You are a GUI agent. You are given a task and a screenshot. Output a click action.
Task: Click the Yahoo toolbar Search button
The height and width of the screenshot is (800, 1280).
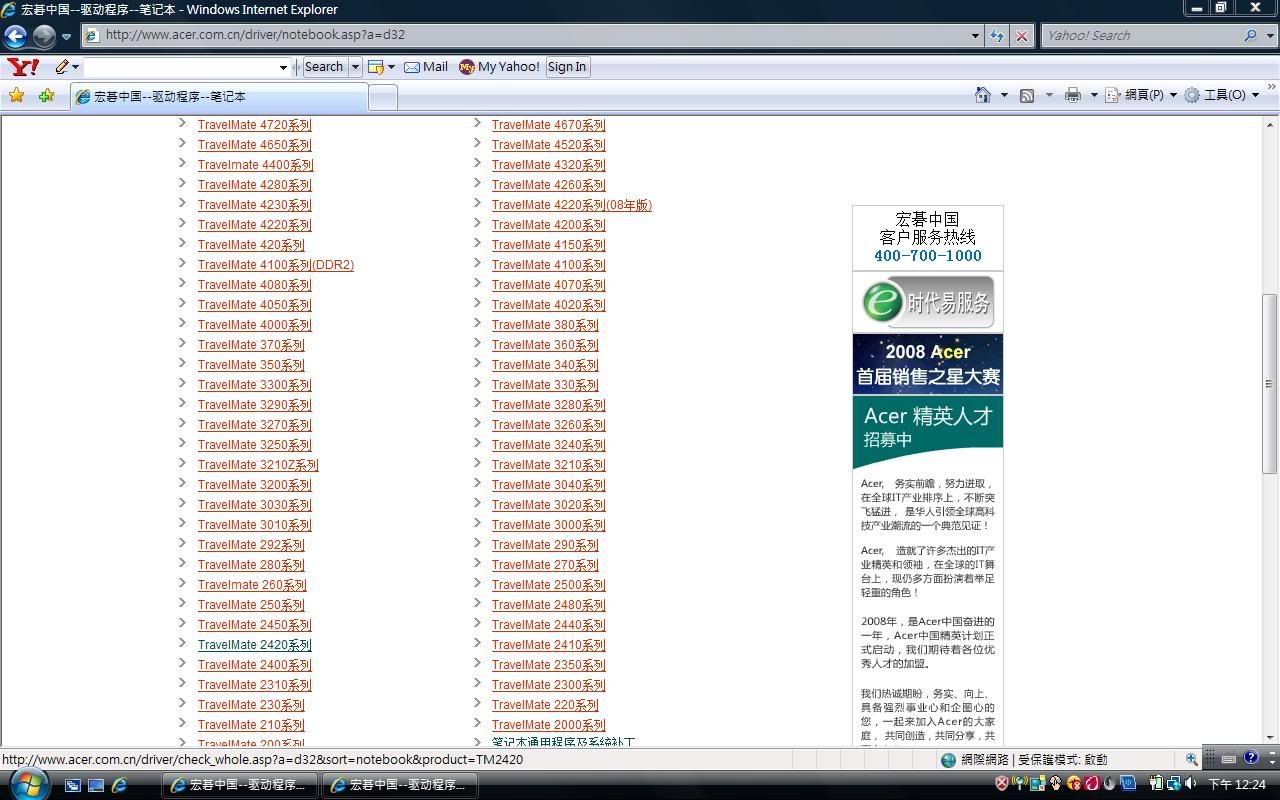pos(324,67)
